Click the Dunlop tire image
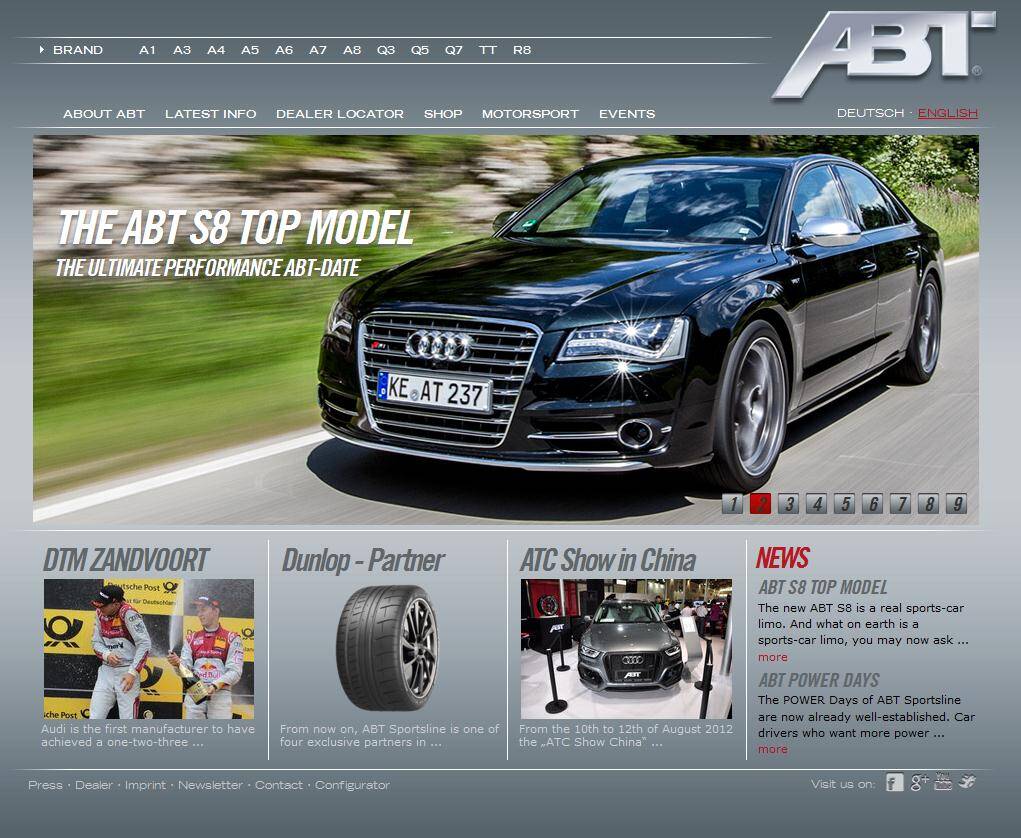 (x=387, y=648)
